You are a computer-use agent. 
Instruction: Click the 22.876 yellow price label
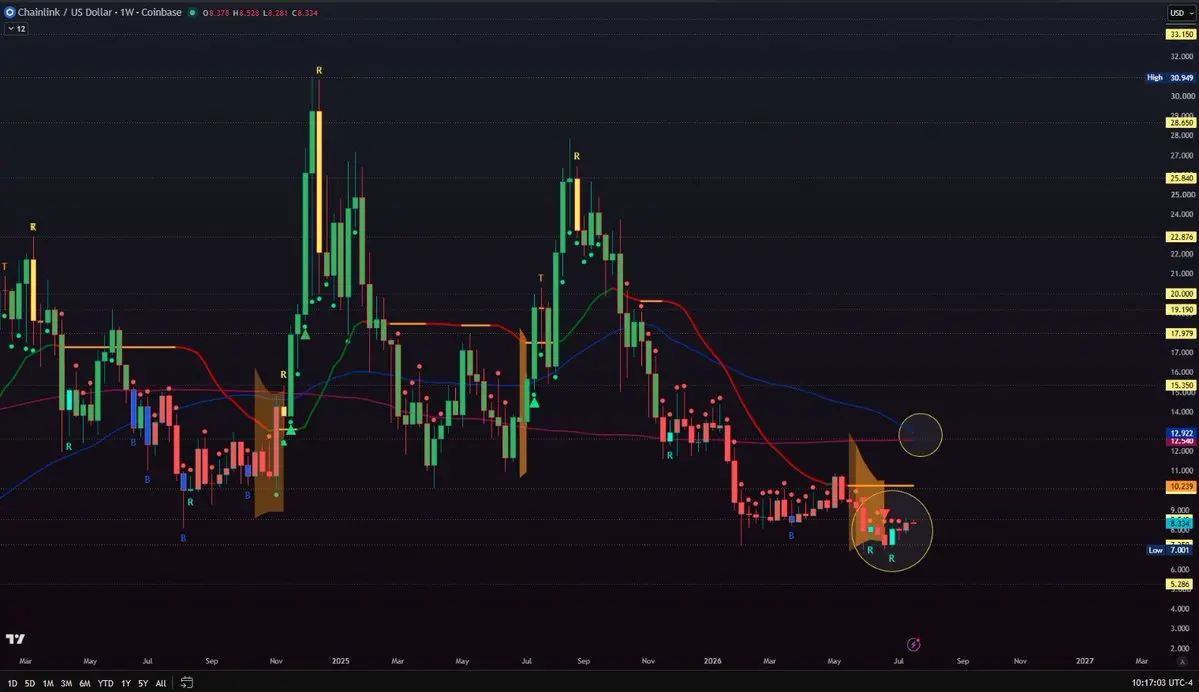(x=1181, y=237)
